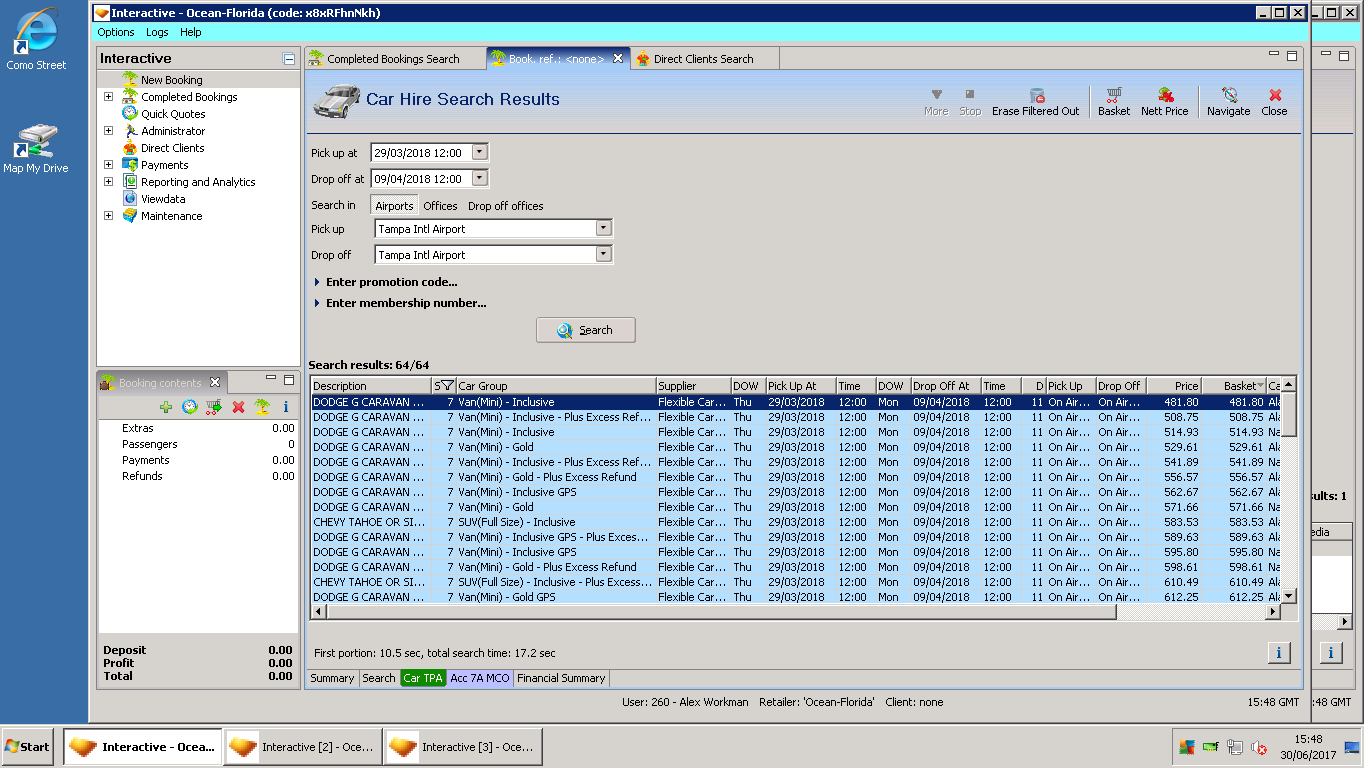Expand the Completed Bookings tree node
Image resolution: width=1364 pixels, height=768 pixels.
tap(108, 97)
